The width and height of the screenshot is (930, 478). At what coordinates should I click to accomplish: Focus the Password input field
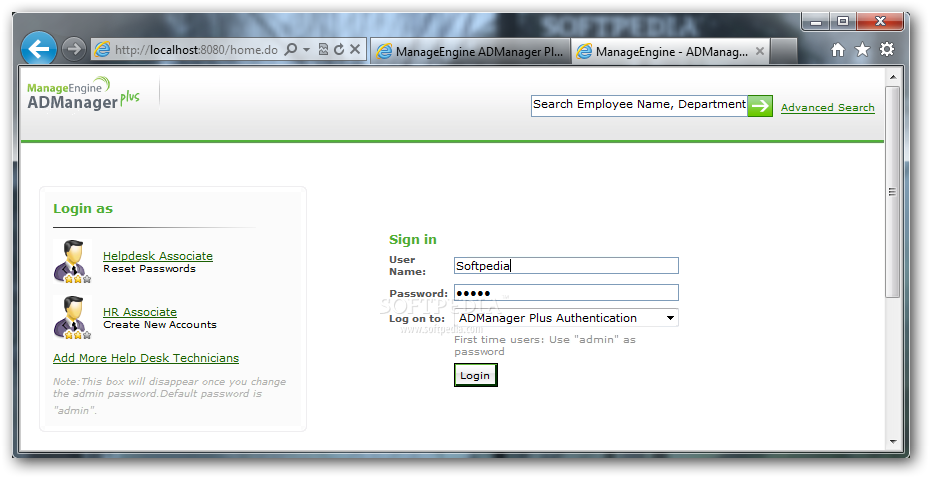pos(566,293)
